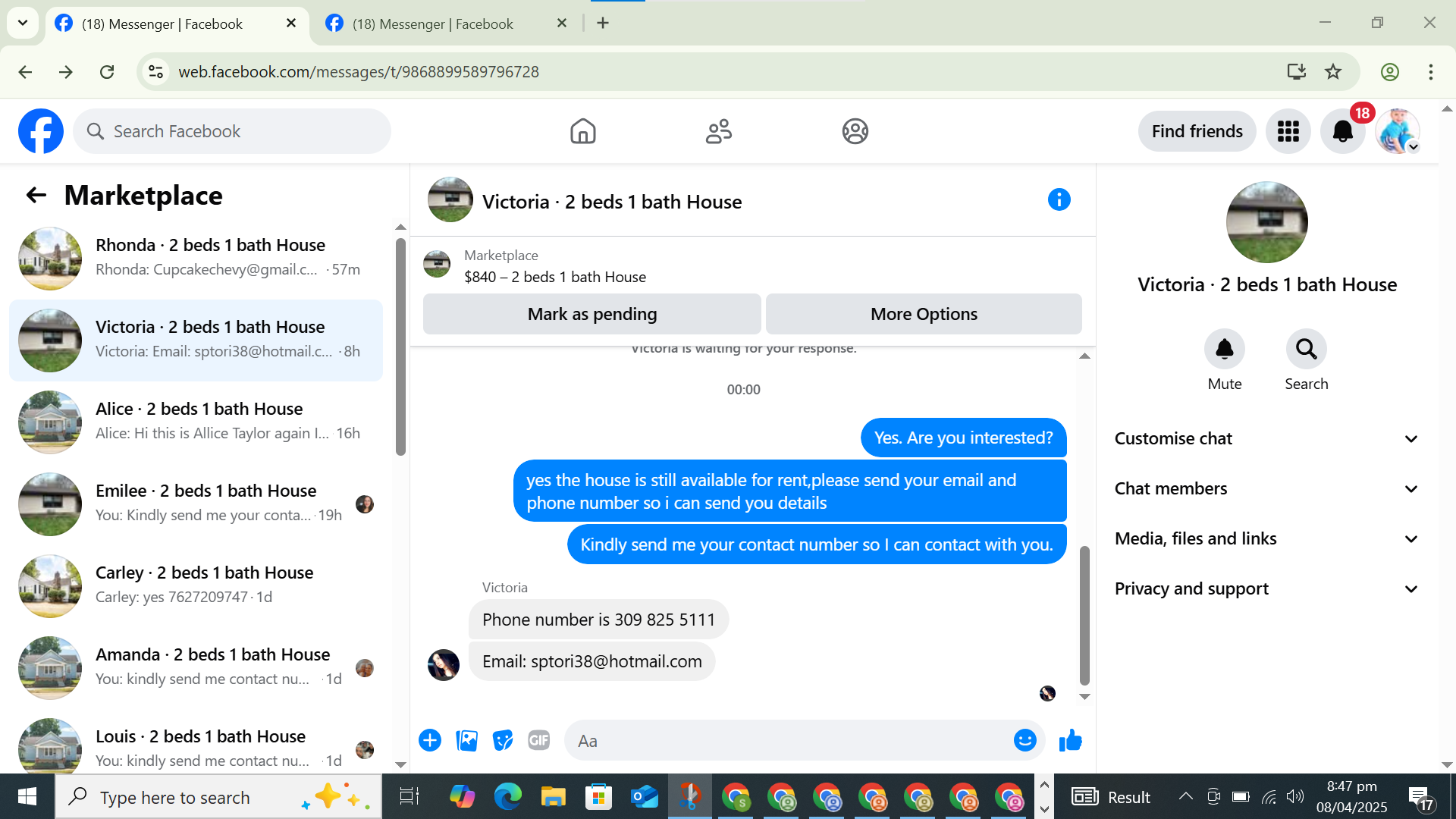1456x819 pixels.
Task: Switch to the second Messenger browser tab
Action: (432, 24)
